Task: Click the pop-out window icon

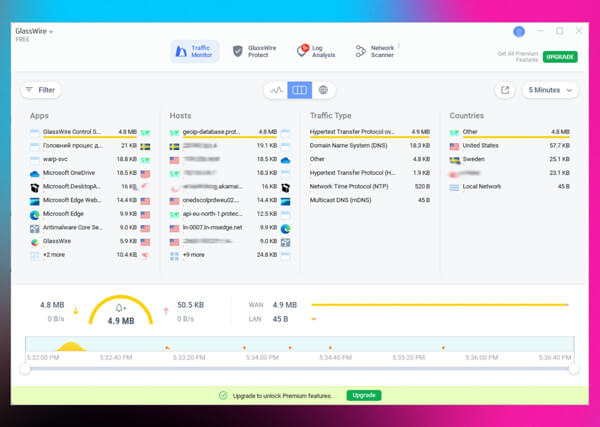Action: pos(505,90)
